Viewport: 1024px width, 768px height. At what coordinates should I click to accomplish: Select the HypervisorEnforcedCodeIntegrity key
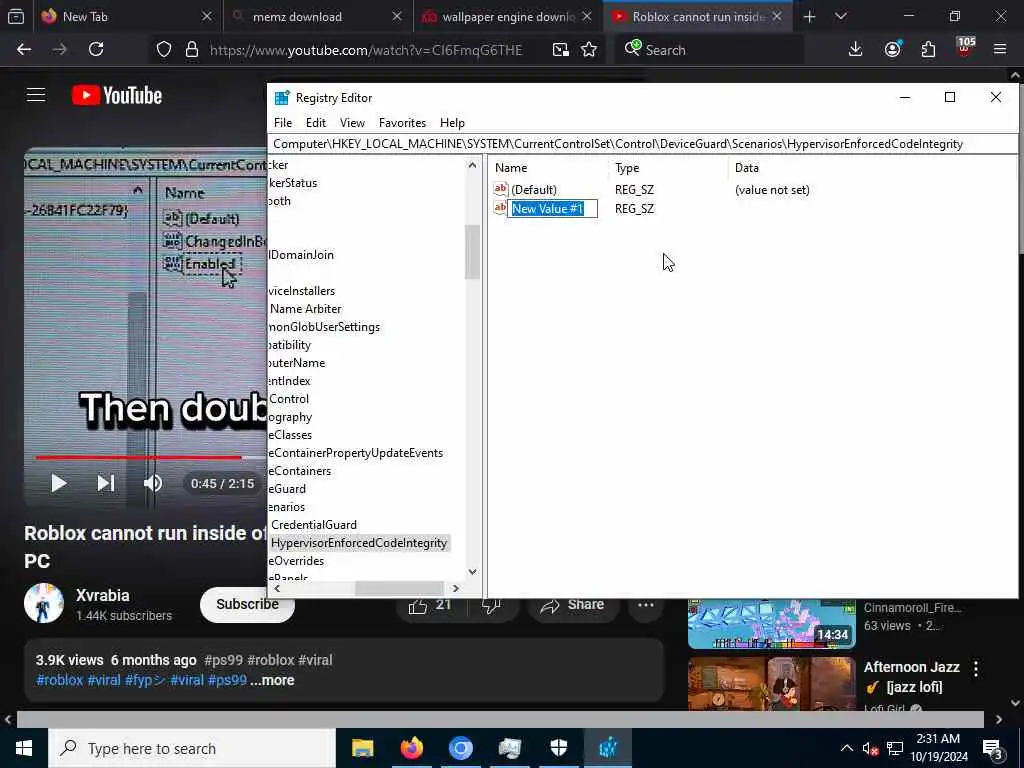359,543
